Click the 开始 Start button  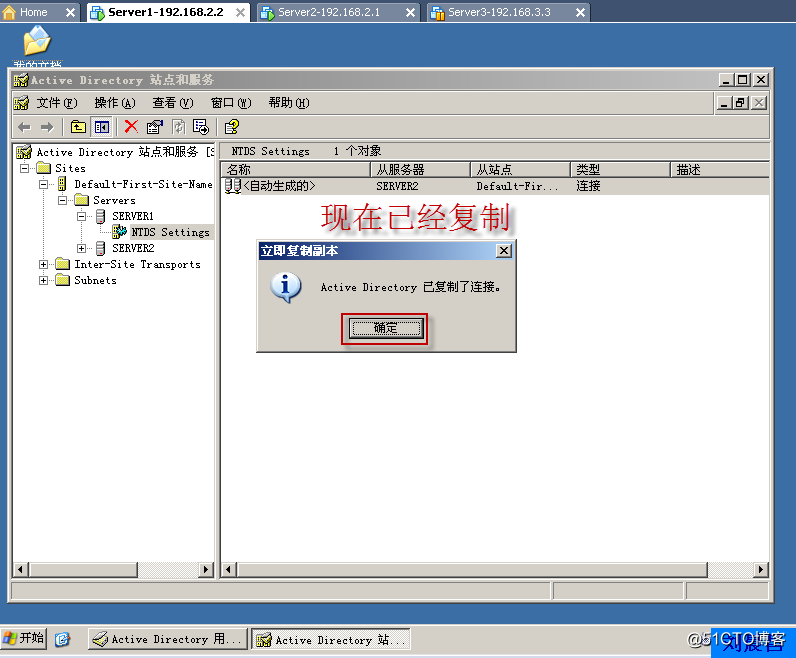(24, 638)
